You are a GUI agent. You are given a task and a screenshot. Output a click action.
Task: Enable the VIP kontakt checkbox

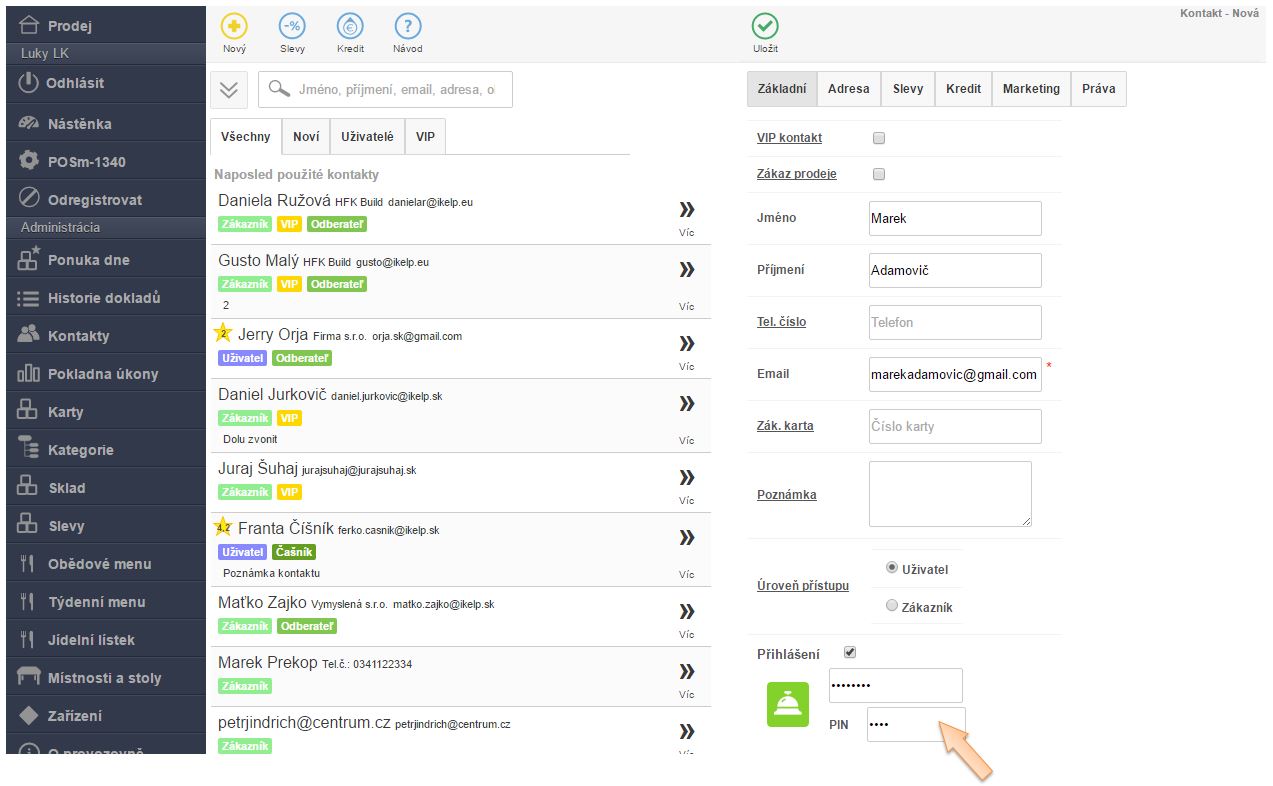(x=879, y=138)
